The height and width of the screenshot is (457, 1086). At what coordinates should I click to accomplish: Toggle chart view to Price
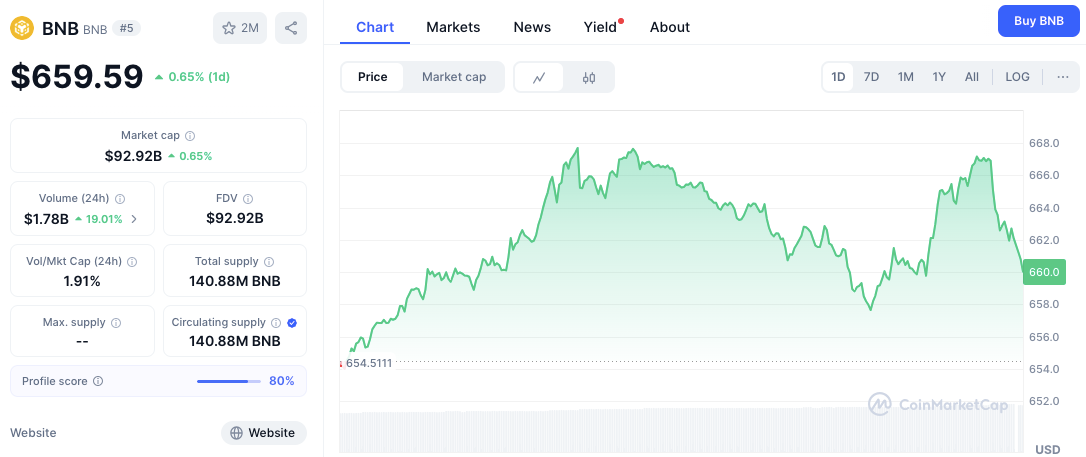coord(372,77)
